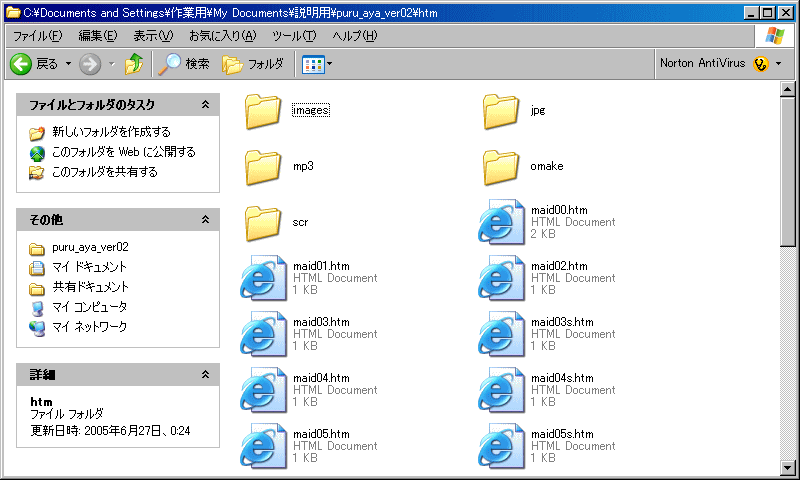Open the Search (検索) toolbar button
This screenshot has width=800, height=480.
coord(184,64)
